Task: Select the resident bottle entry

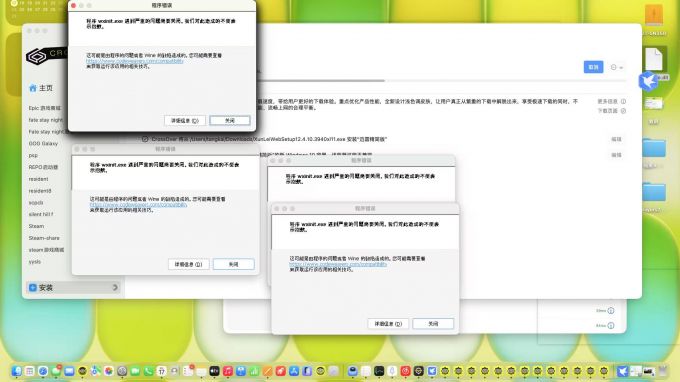Action: tap(38, 179)
